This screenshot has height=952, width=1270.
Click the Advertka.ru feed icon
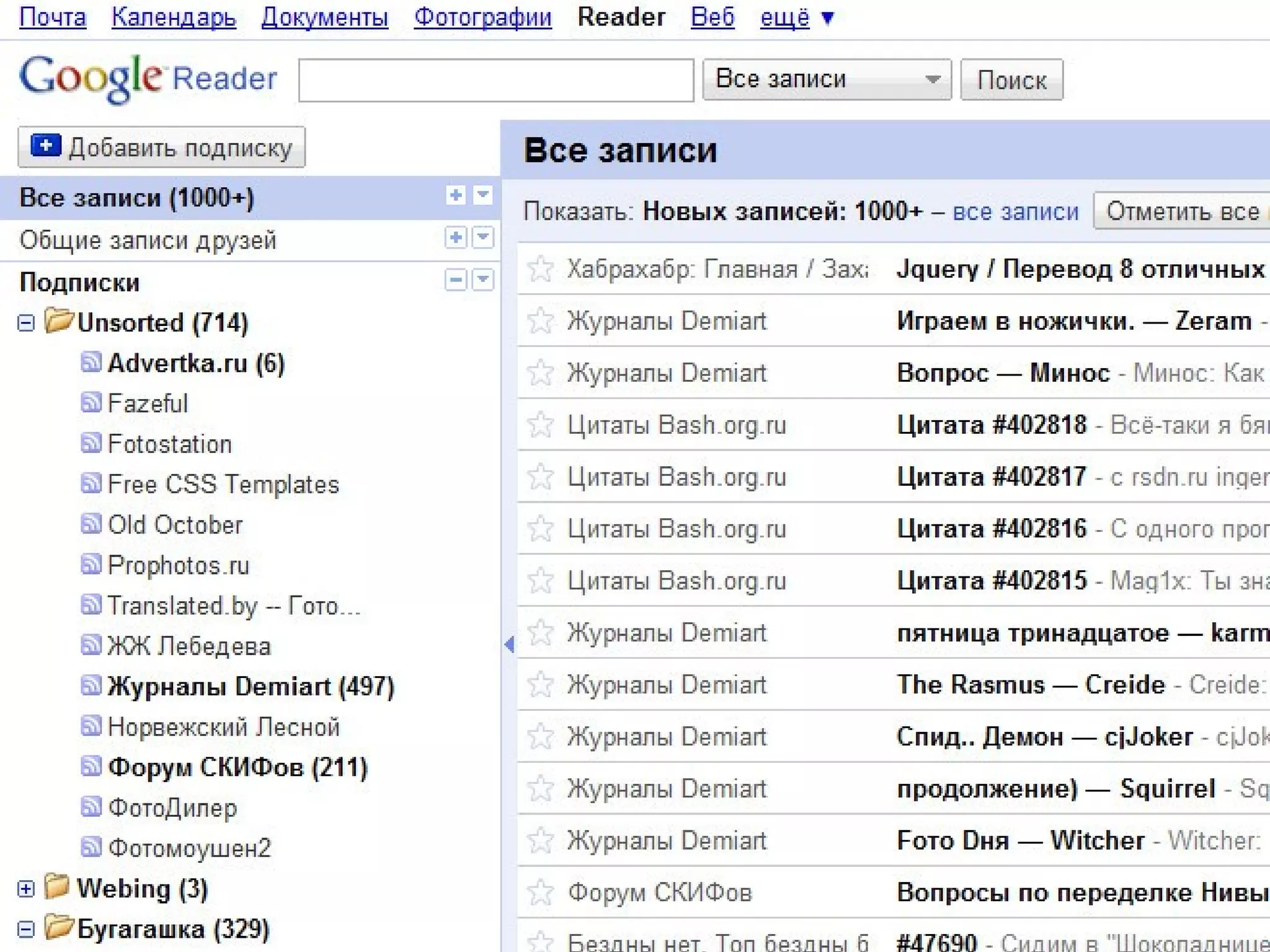(x=91, y=362)
